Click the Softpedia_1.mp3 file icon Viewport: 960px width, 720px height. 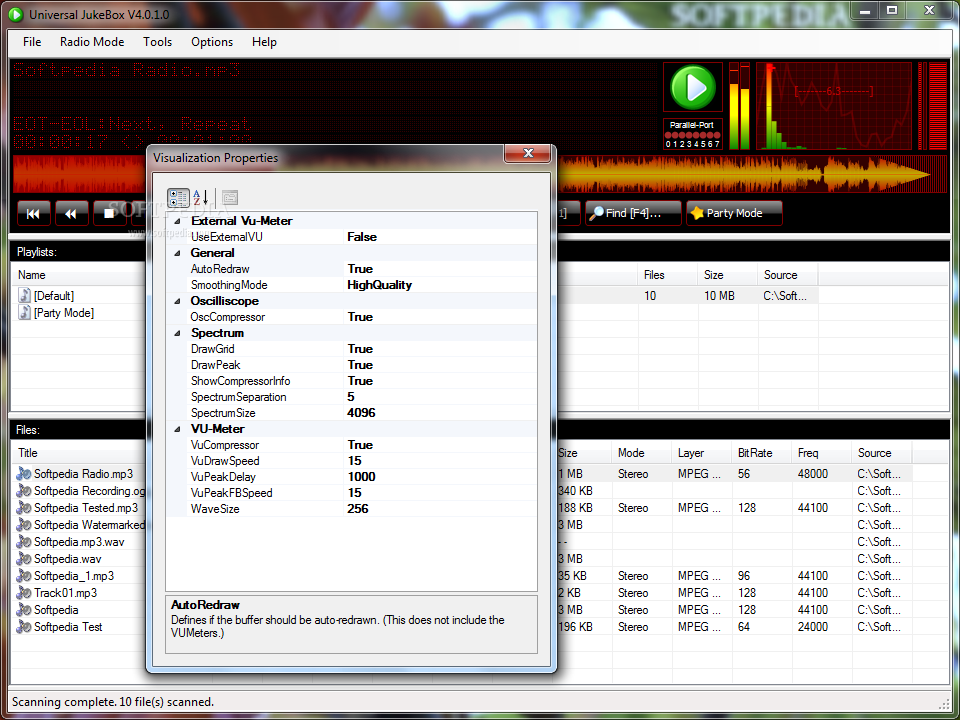click(x=24, y=576)
